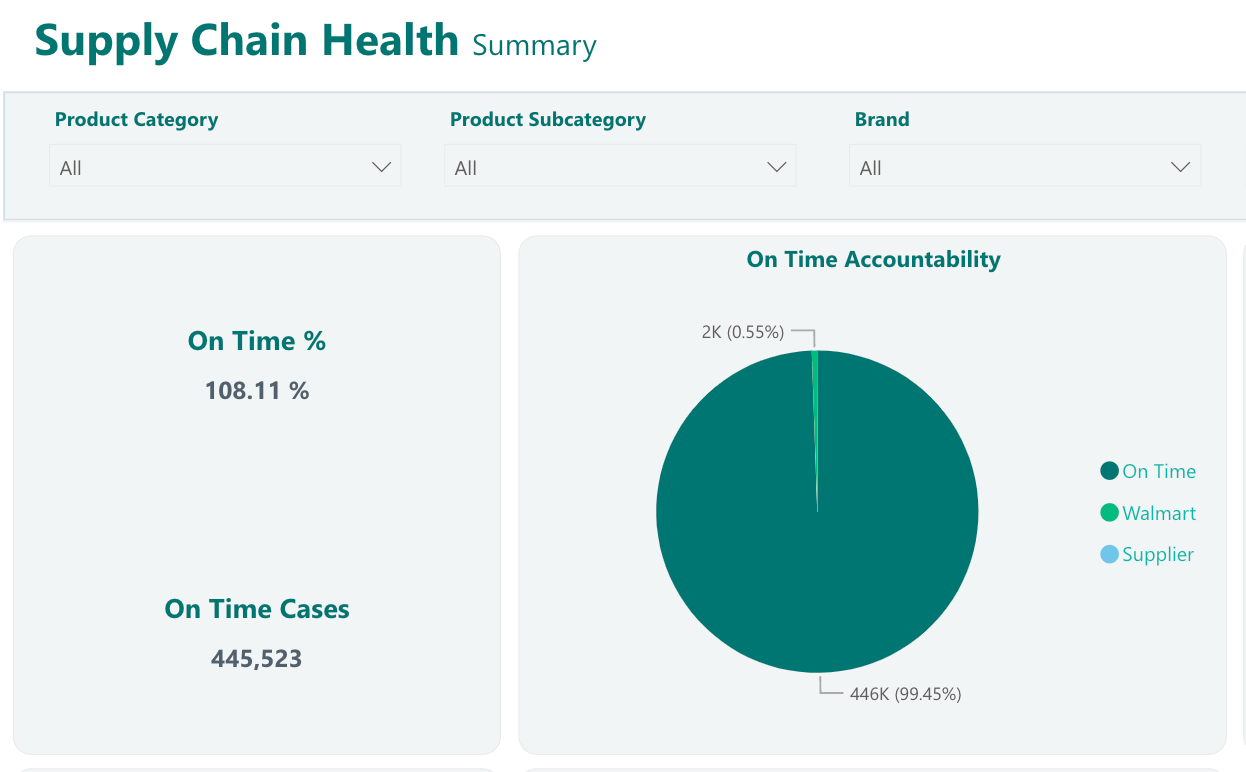Click the On Time legend label

click(x=1159, y=471)
